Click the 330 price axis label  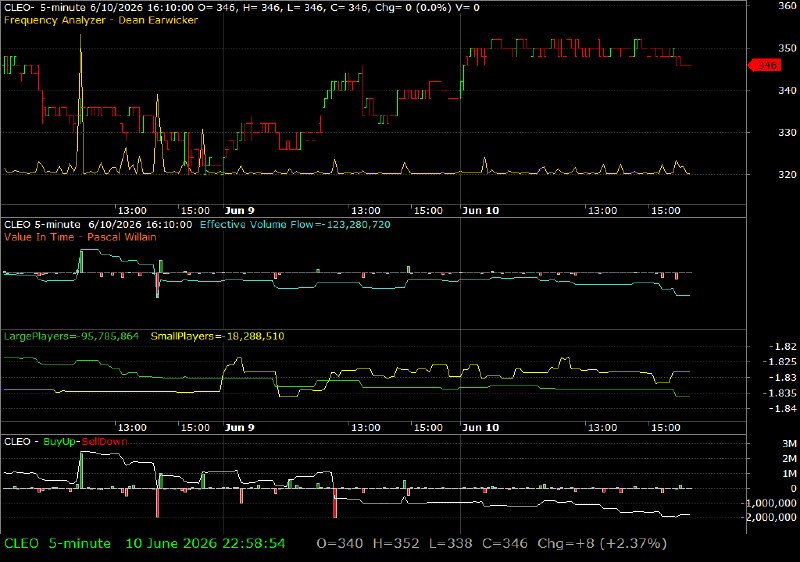click(x=787, y=133)
